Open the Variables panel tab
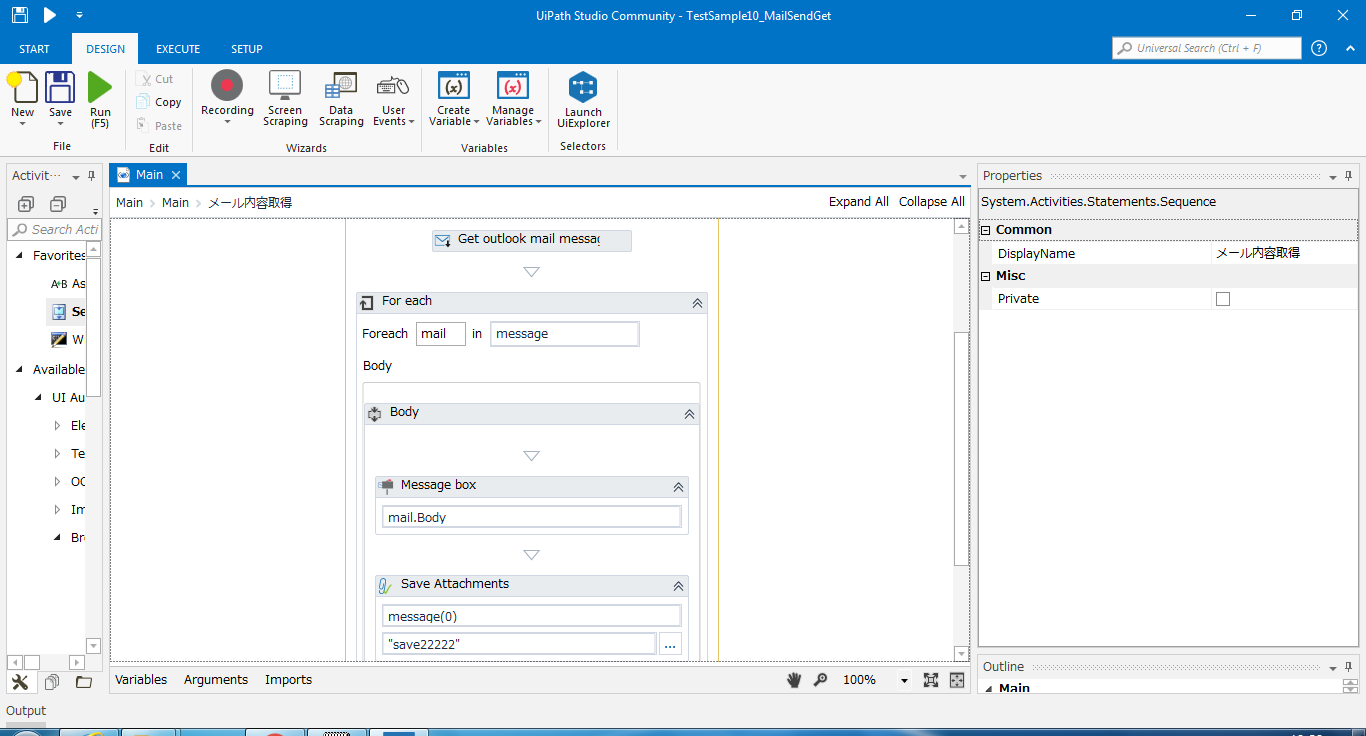Viewport: 1366px width, 736px height. tap(141, 680)
